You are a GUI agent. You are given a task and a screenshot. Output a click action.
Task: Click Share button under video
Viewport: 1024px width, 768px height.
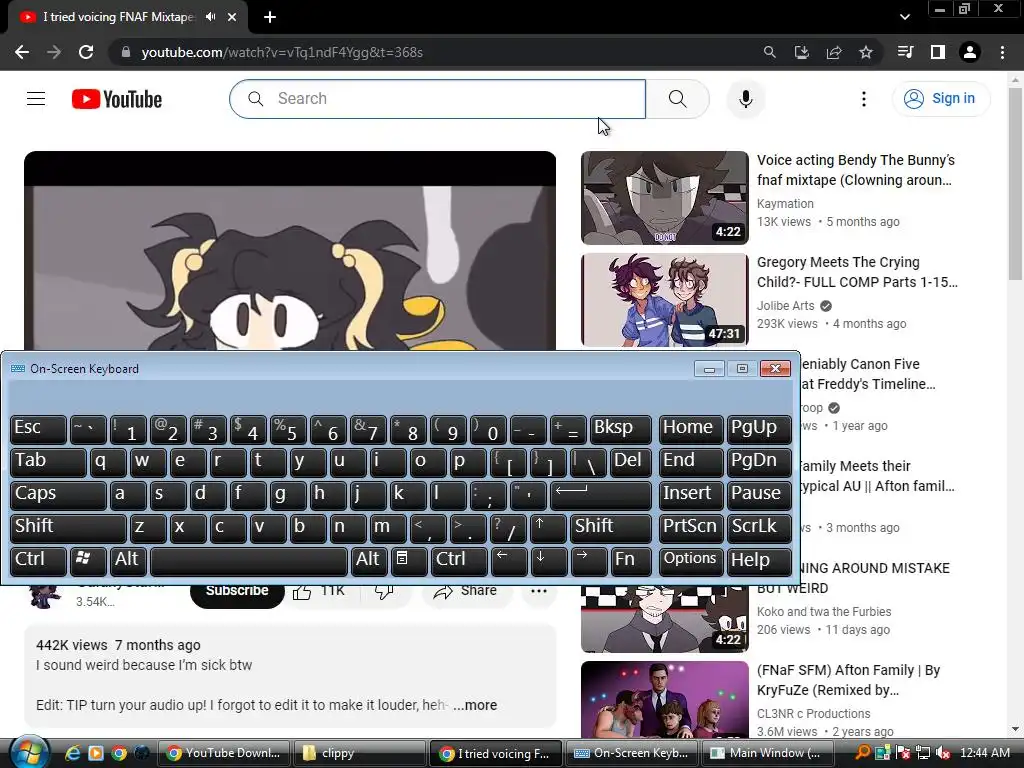pos(466,591)
